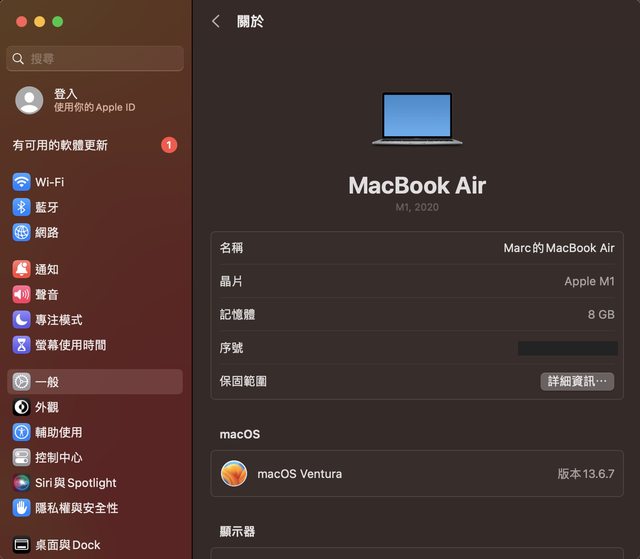Image resolution: width=640 pixels, height=559 pixels.
Task: Click the MacBook Air laptop image
Action: pyautogui.click(x=417, y=119)
